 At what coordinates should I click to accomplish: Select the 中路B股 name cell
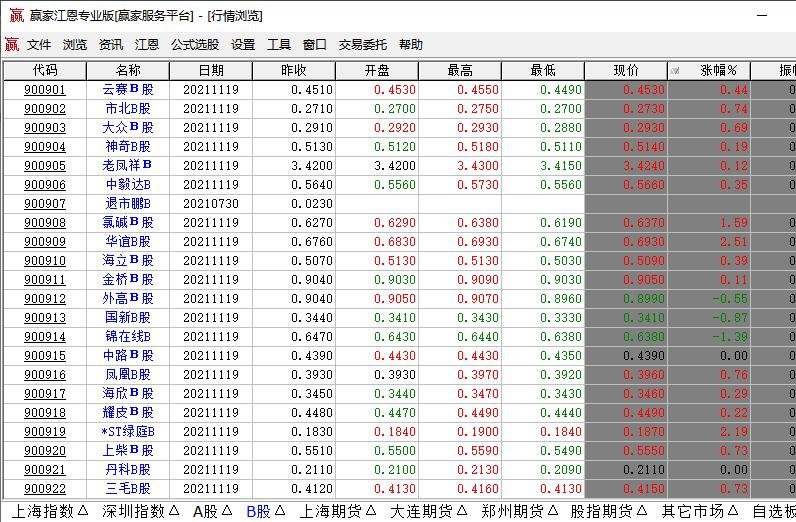click(128, 355)
